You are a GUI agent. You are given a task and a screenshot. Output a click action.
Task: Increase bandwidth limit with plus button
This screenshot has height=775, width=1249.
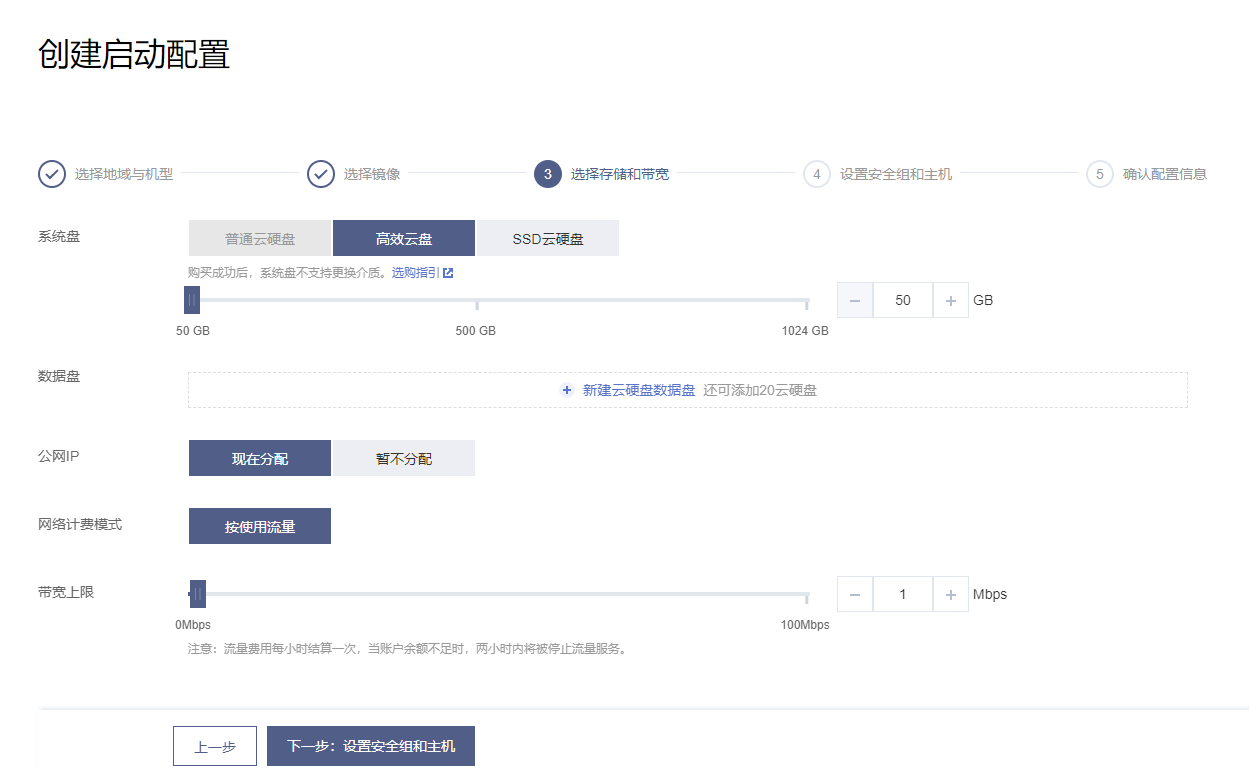point(950,594)
